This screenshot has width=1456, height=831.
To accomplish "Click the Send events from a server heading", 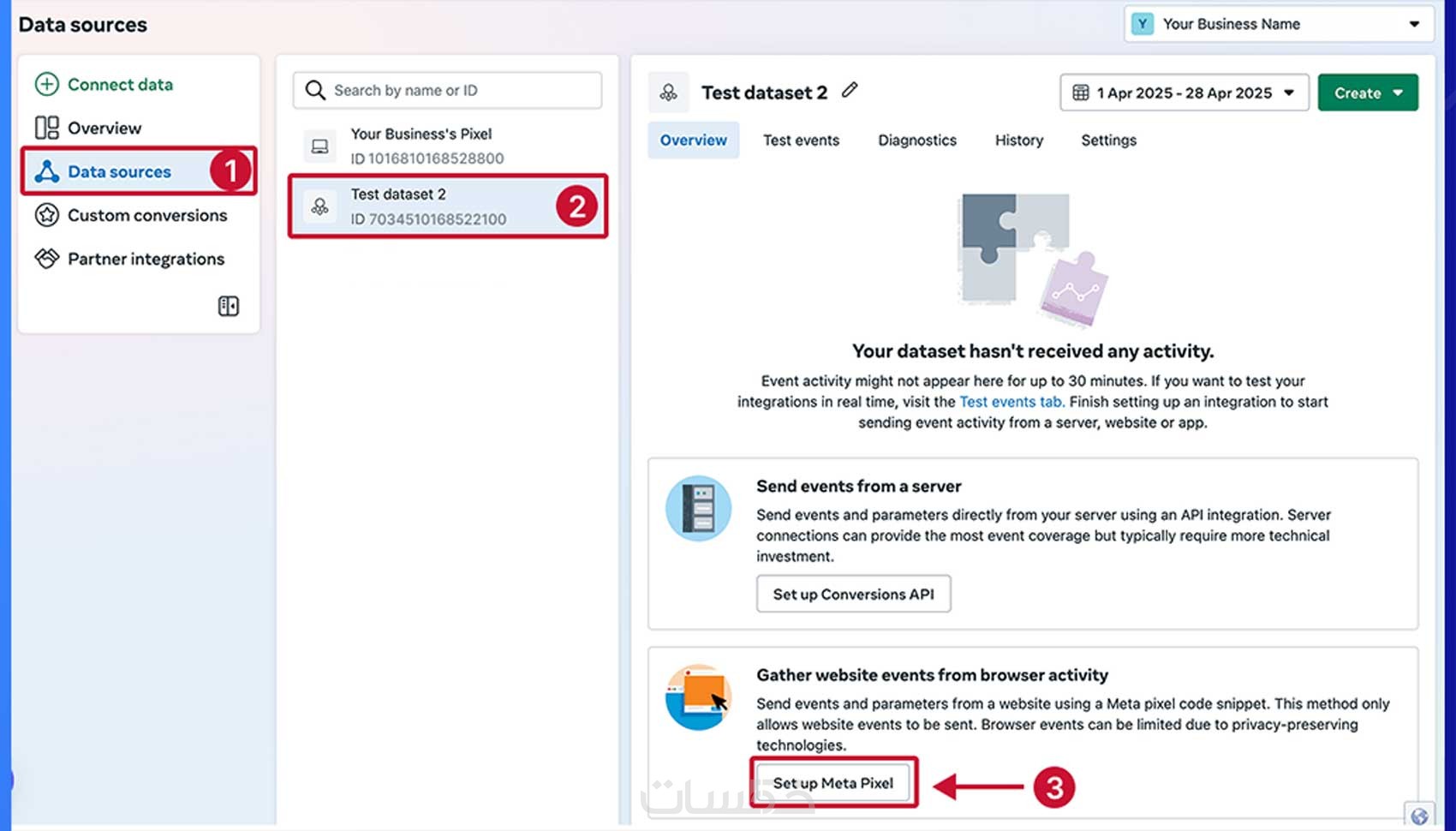I will (x=858, y=486).
